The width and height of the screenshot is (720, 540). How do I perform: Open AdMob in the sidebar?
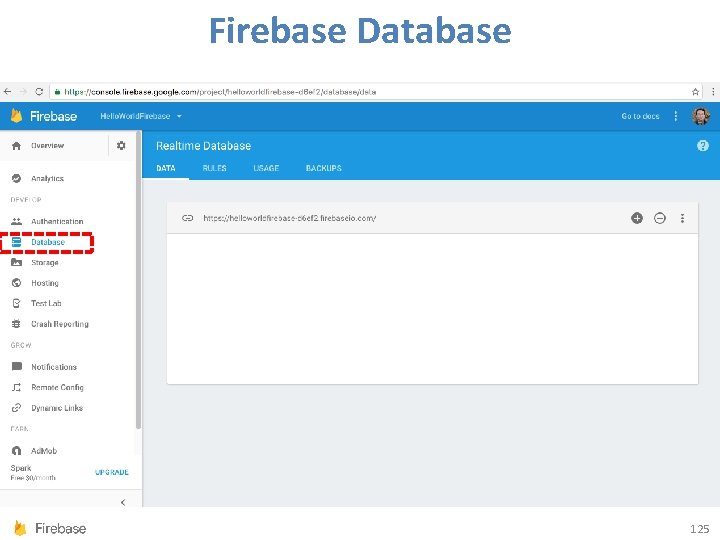pyautogui.click(x=34, y=451)
